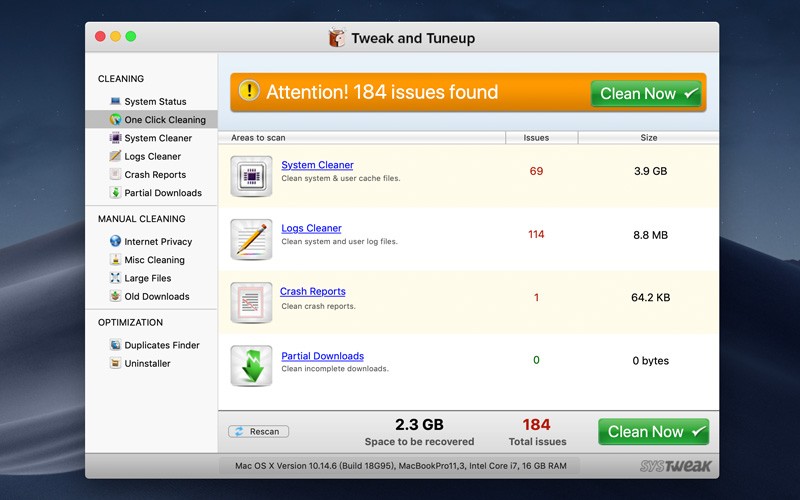Image resolution: width=800 pixels, height=500 pixels.
Task: Click the System Status laptop icon
Action: coord(115,101)
